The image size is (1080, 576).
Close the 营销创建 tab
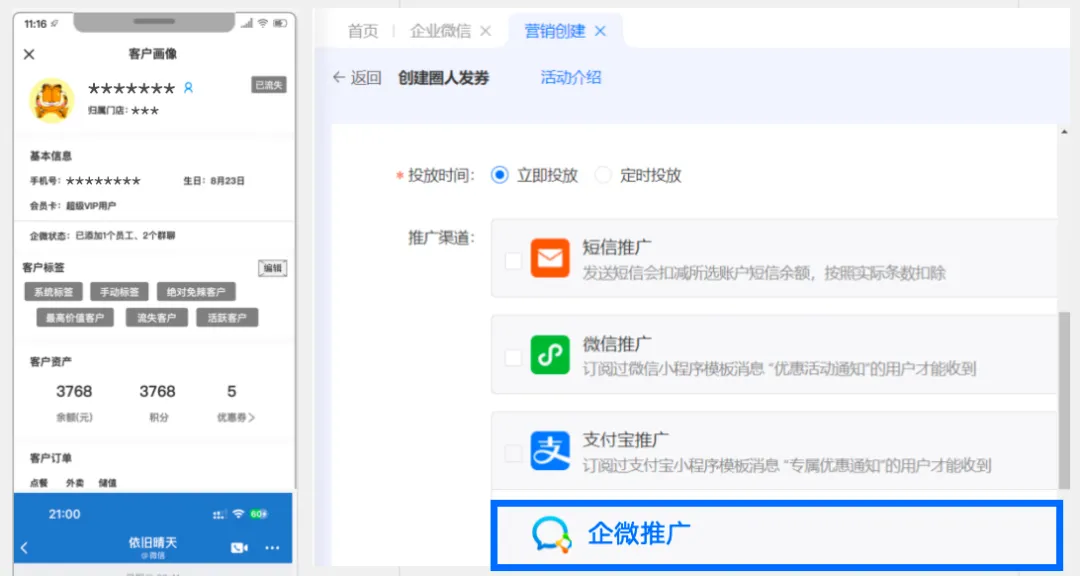point(600,31)
